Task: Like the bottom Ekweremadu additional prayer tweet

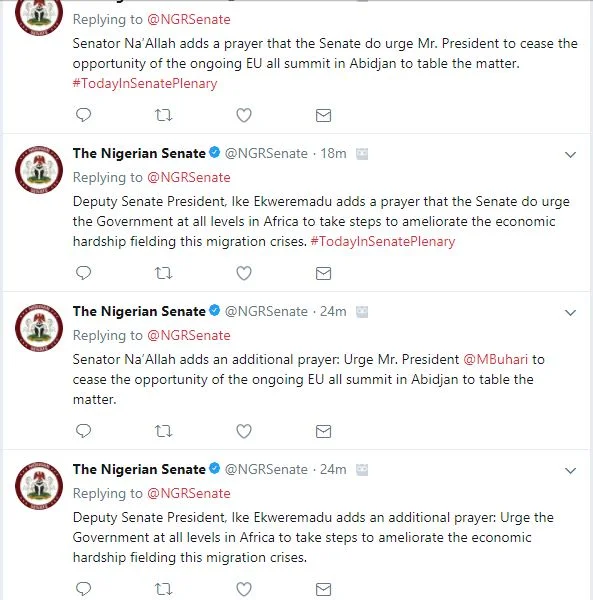Action: click(244, 589)
